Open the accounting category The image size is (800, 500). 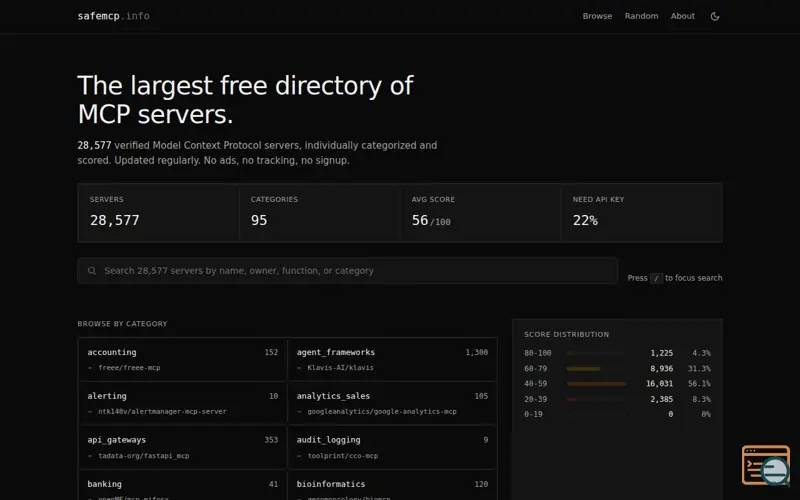tap(183, 359)
